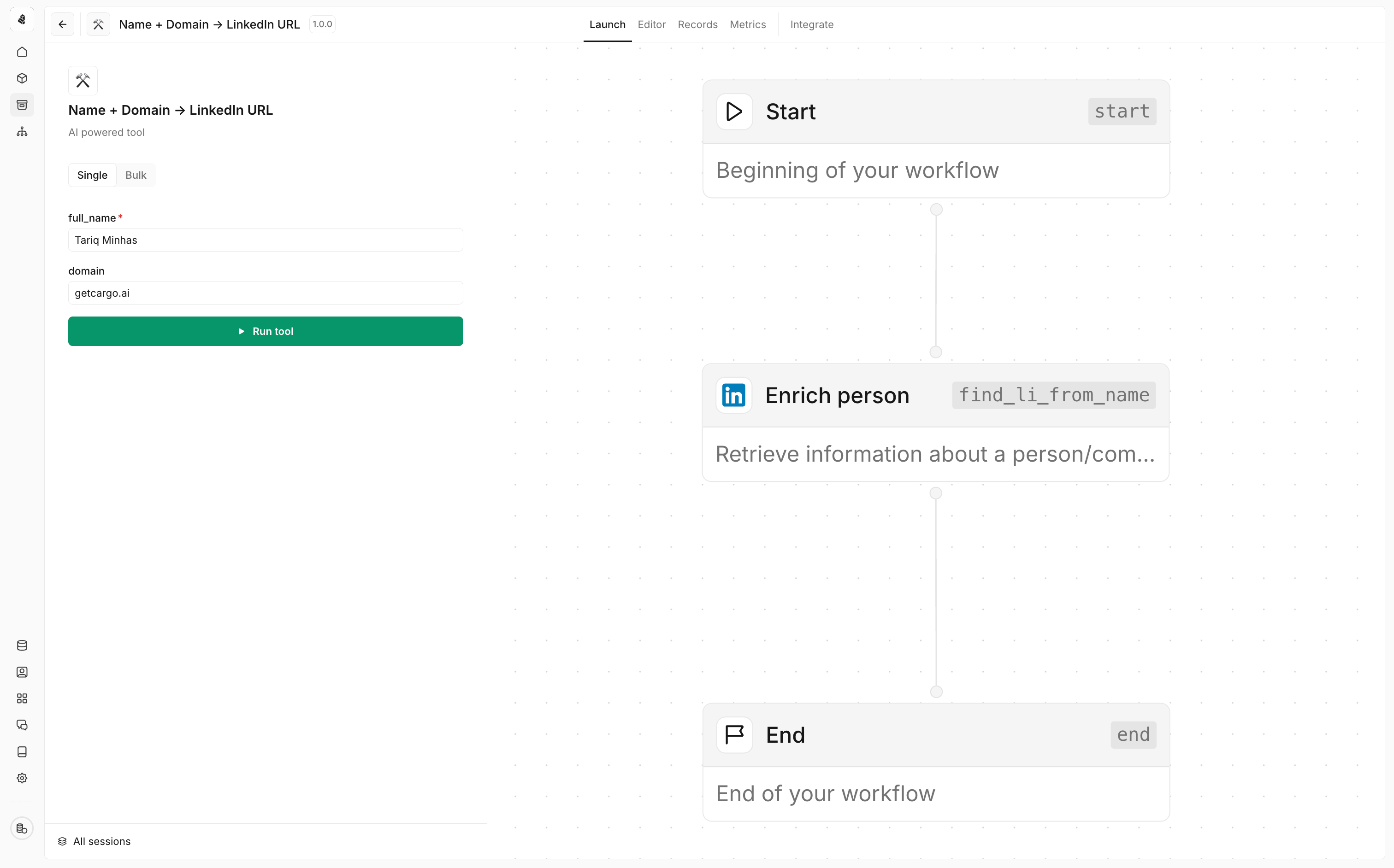The image size is (1394, 868).
Task: Open the workflows hierarchy icon in the sidebar
Action: coord(22,131)
